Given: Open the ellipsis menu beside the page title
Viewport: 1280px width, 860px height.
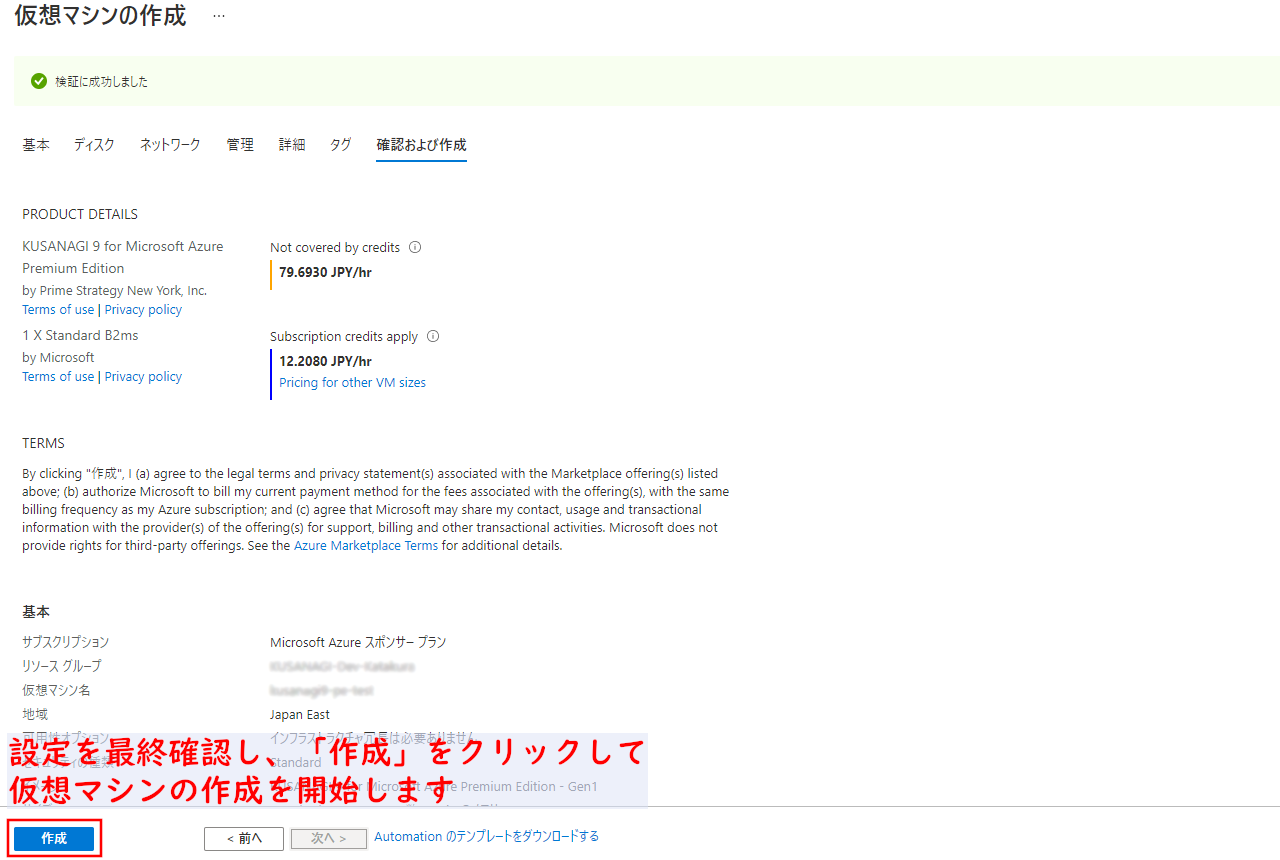Looking at the screenshot, I should point(219,17).
